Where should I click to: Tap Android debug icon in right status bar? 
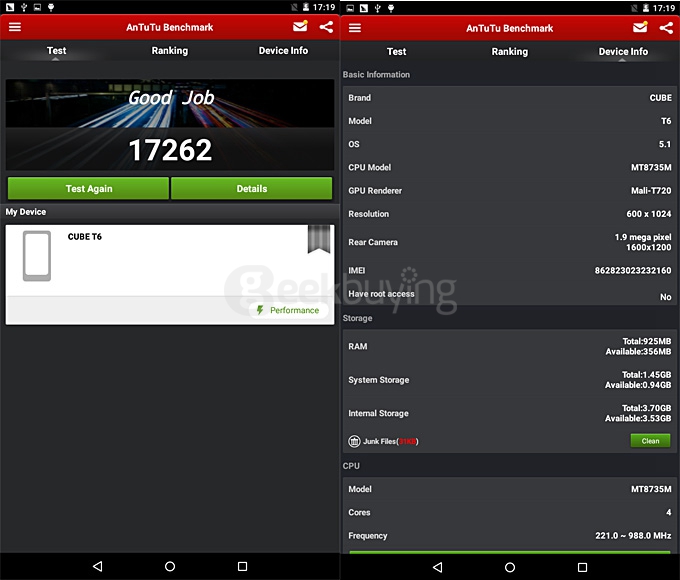click(391, 8)
